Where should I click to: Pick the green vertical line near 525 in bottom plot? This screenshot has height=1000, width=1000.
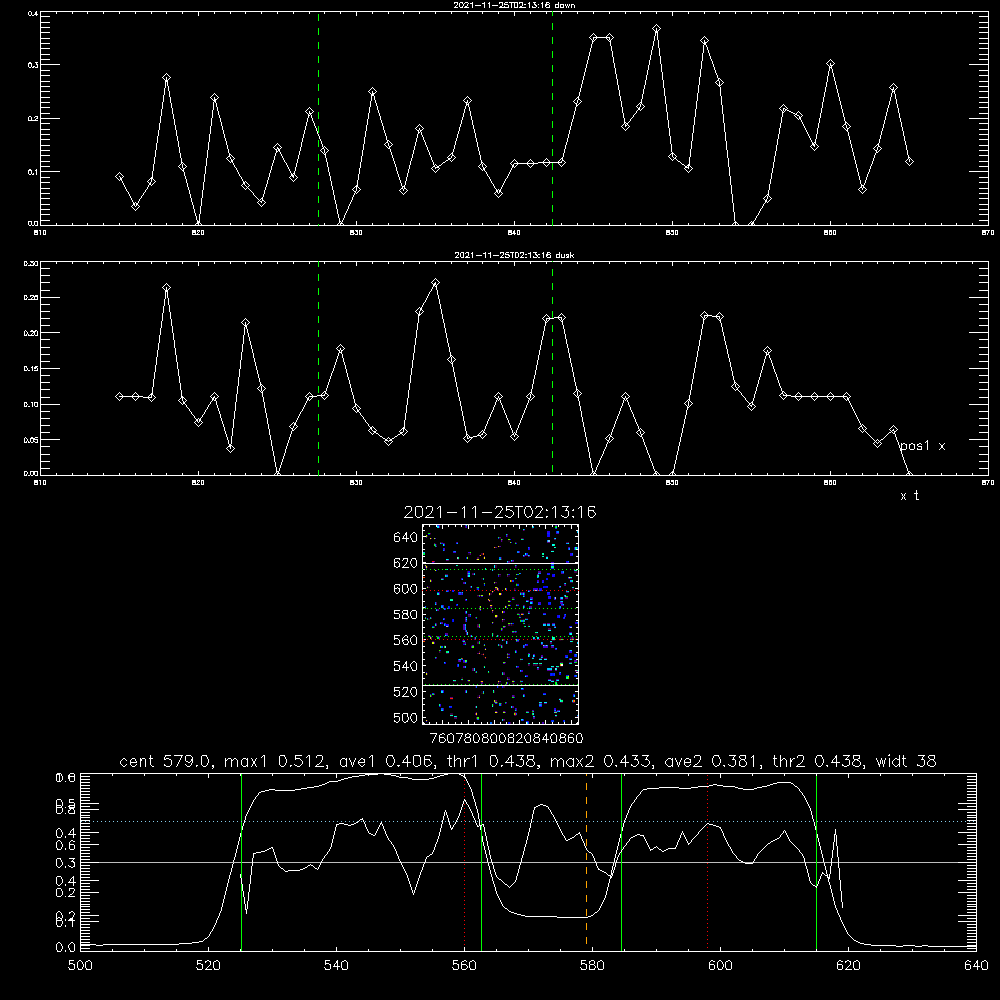pyautogui.click(x=241, y=861)
